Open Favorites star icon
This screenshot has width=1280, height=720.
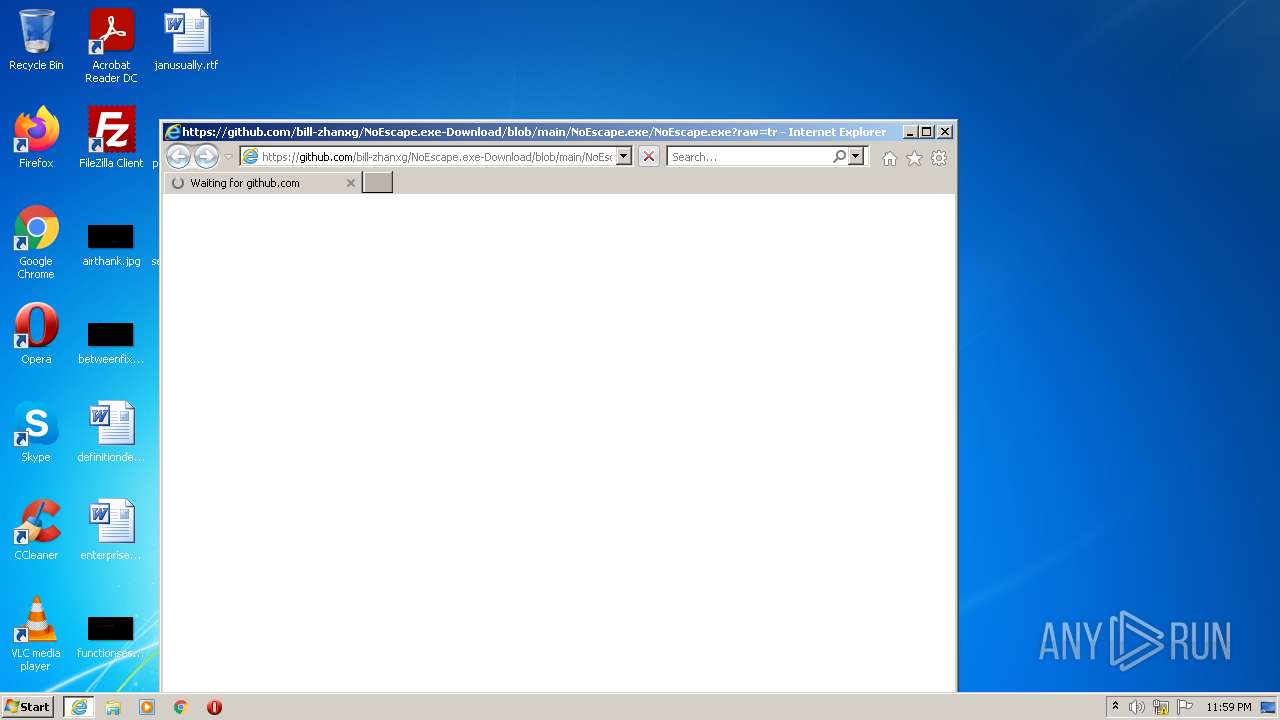(x=914, y=158)
